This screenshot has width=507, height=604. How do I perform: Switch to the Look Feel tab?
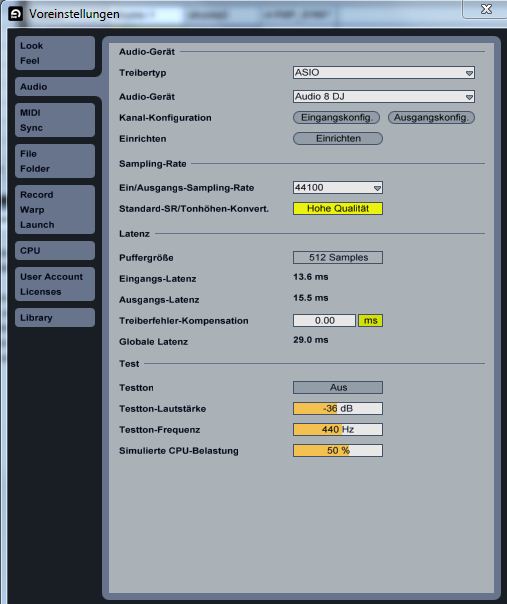pyautogui.click(x=55, y=53)
